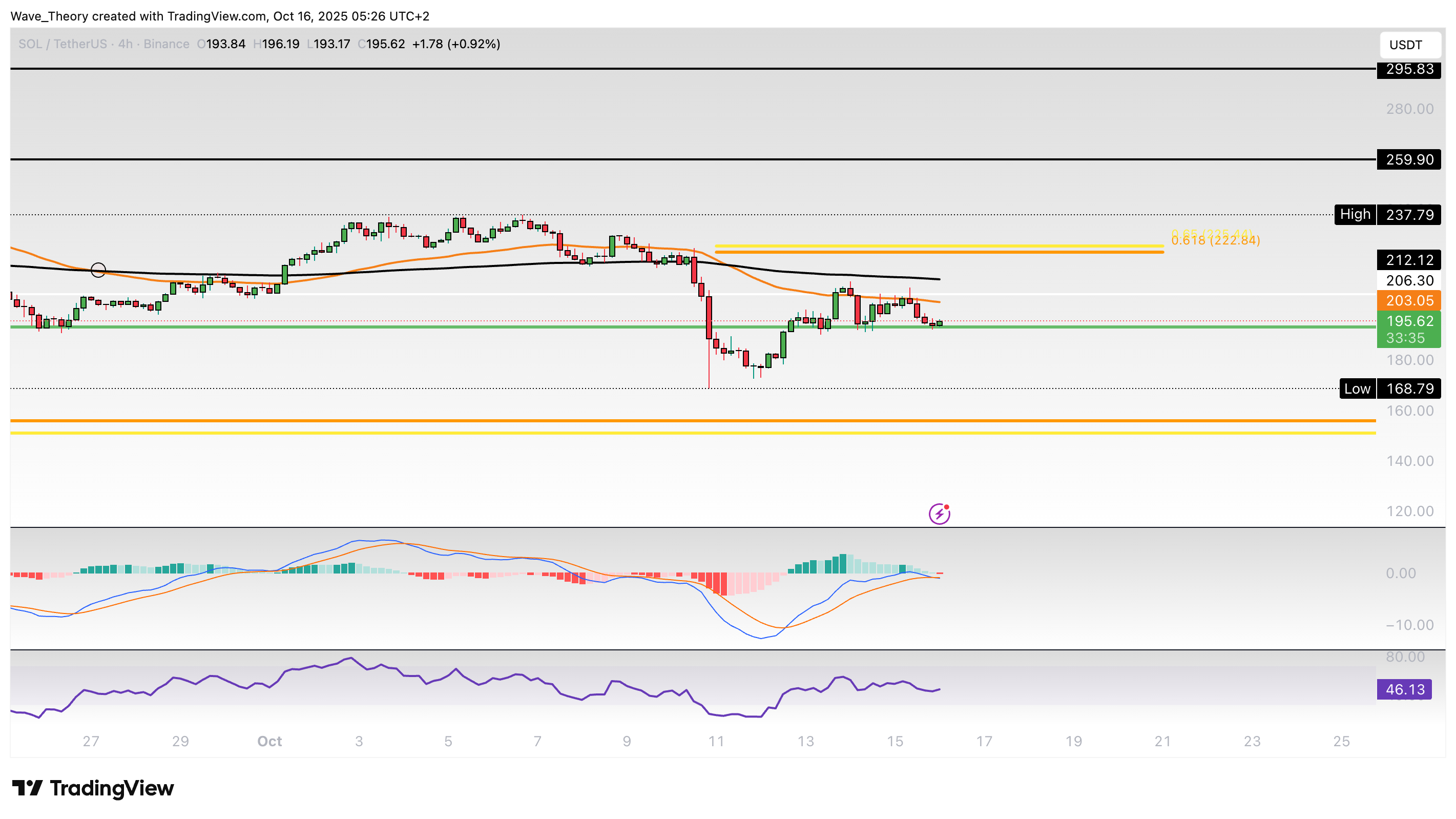Click the orange 203.05 moving average price tag
Viewport: 1456px width, 819px height.
(1409, 300)
